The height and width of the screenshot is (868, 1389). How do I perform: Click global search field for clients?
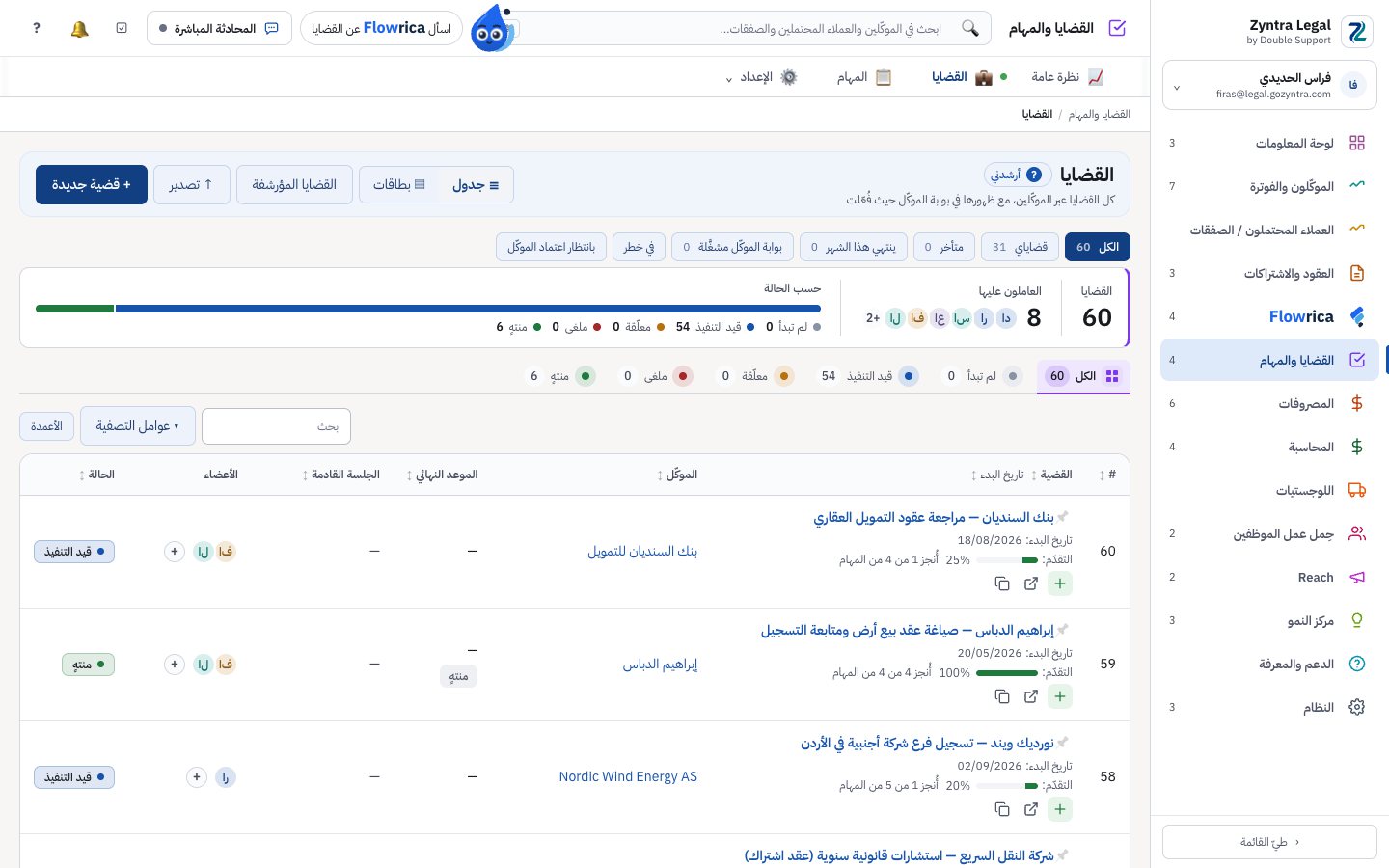click(752, 29)
